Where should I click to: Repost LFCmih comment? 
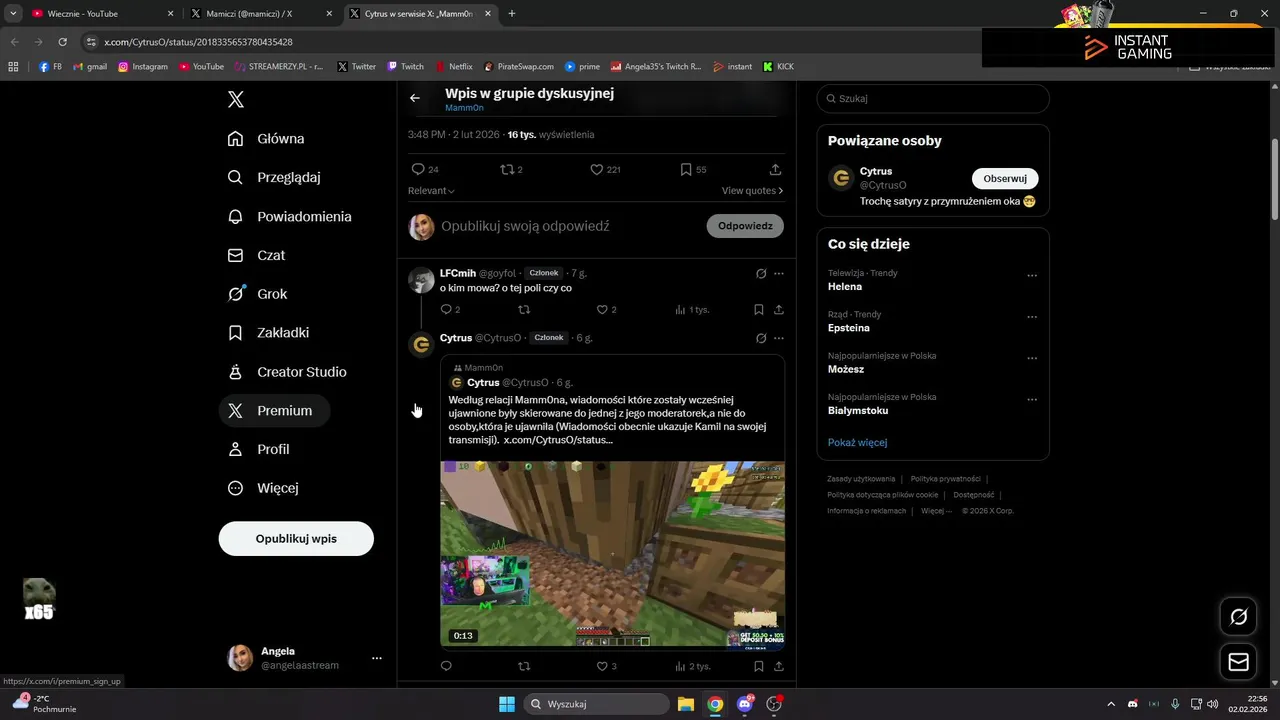pos(524,310)
